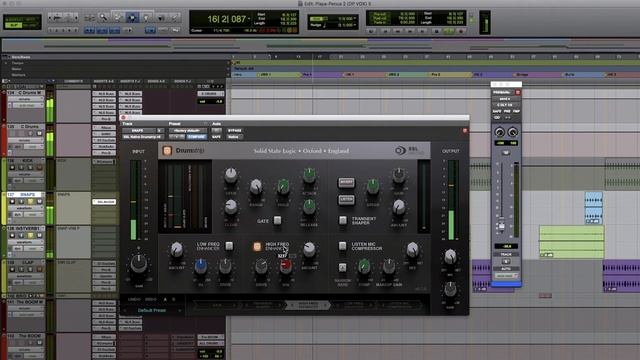The height and width of the screenshot is (360, 640).
Task: Click the transport Play button
Action: (x=449, y=31)
